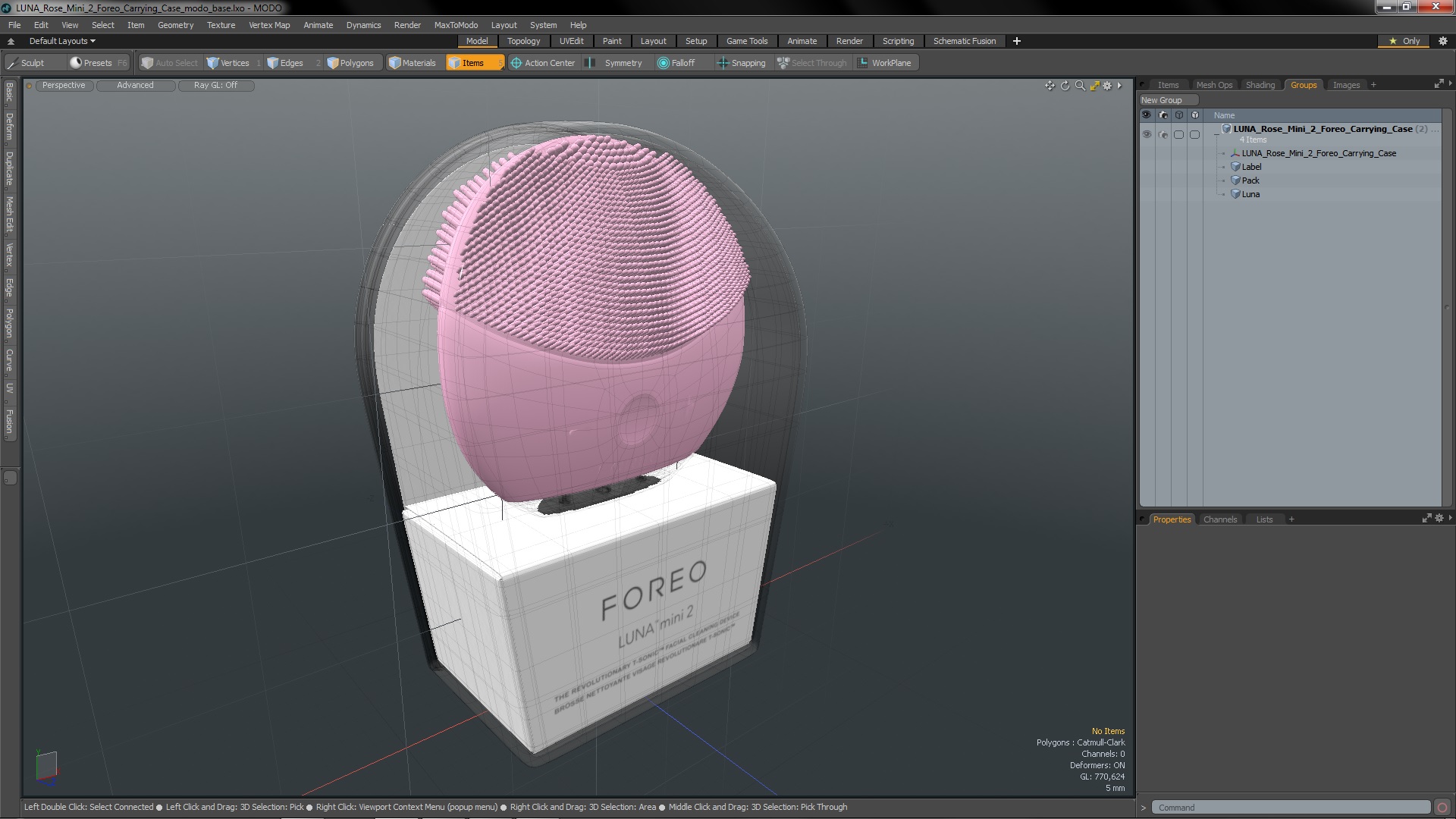The width and height of the screenshot is (1456, 819).
Task: Open the File menu
Action: (x=14, y=25)
